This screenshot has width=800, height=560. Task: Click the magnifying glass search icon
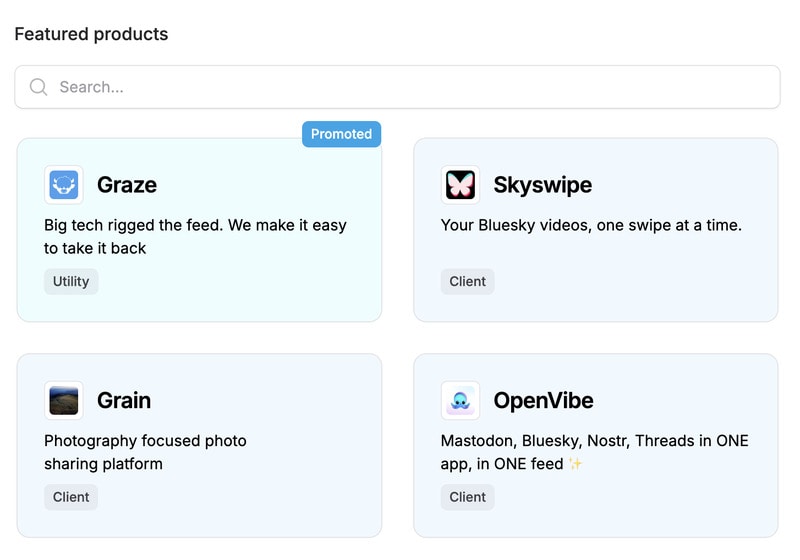[x=39, y=87]
